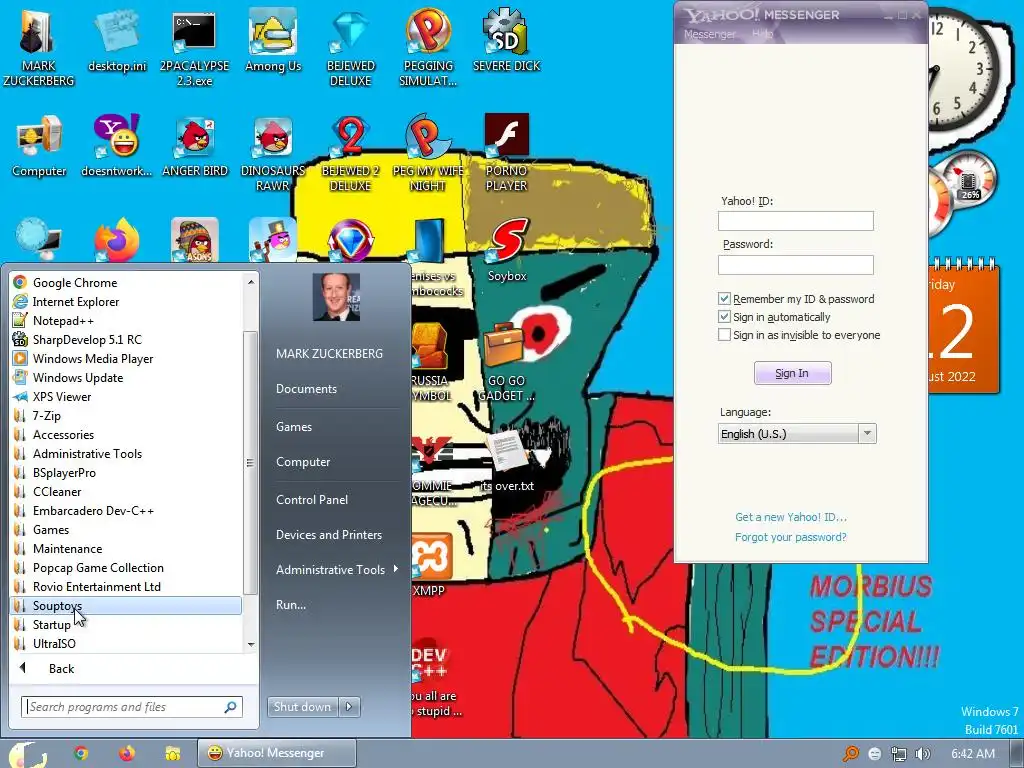Image resolution: width=1024 pixels, height=768 pixels.
Task: Click the Start menu programs scrollbar thumb
Action: pyautogui.click(x=250, y=462)
